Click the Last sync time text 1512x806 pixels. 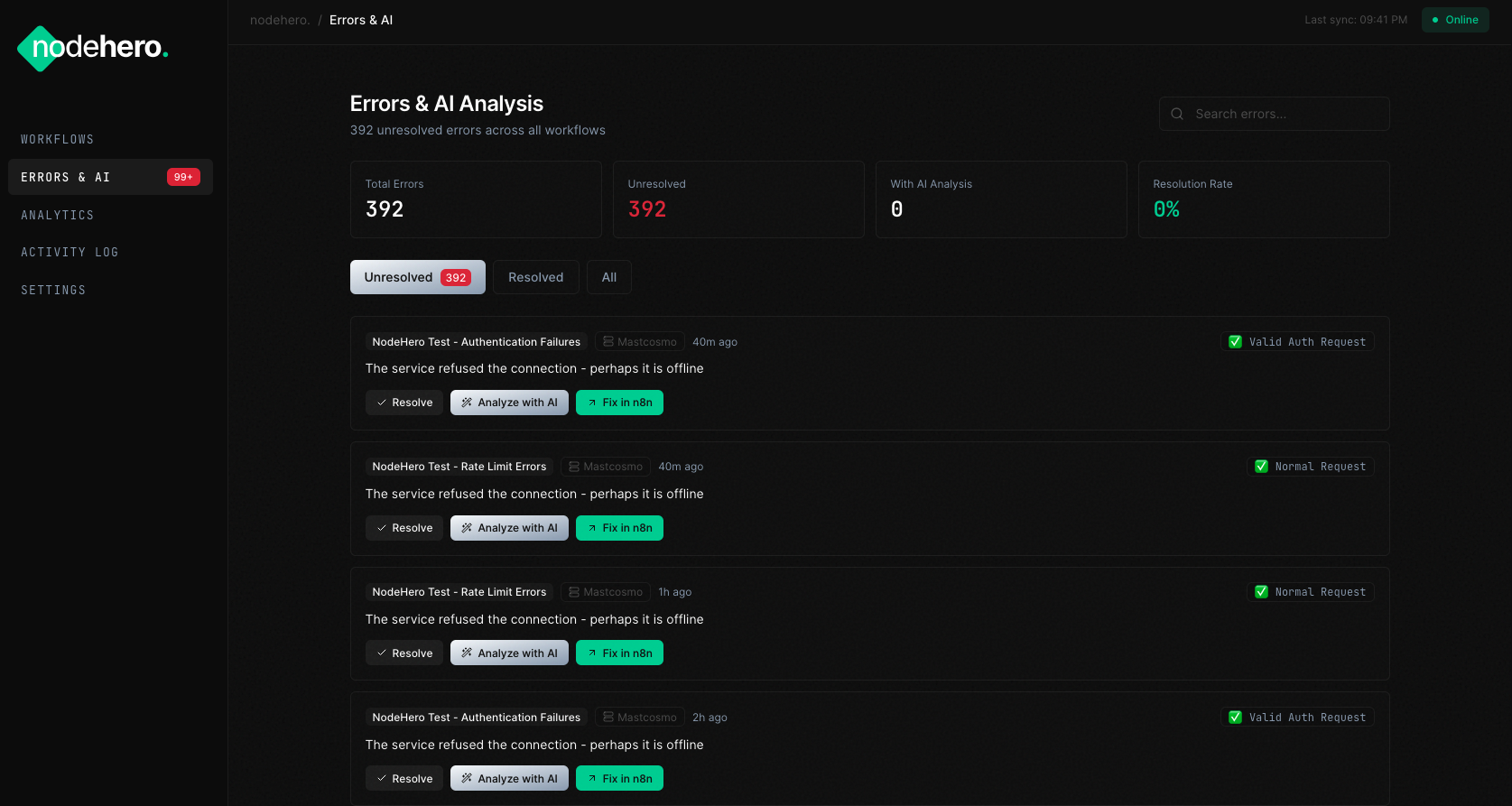(x=1356, y=20)
